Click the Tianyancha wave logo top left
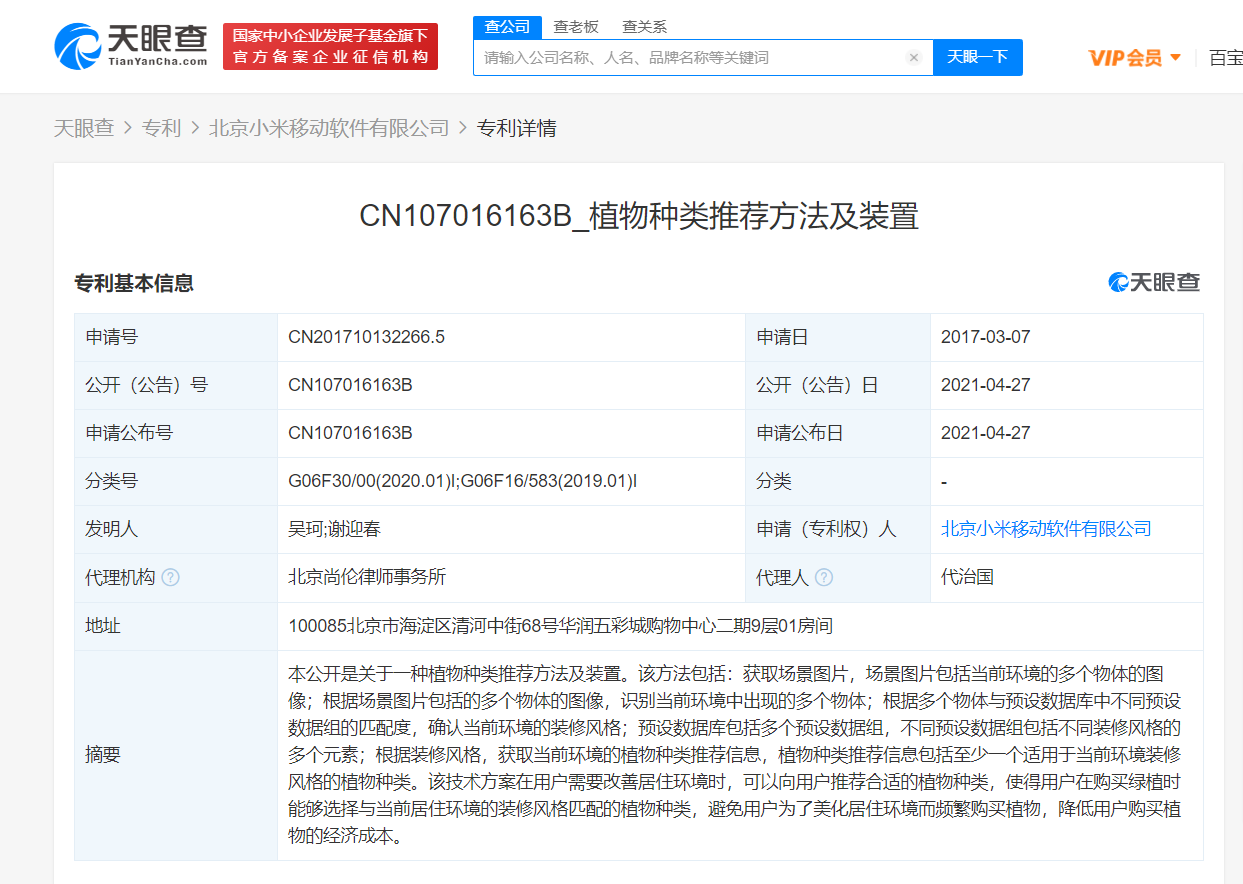The image size is (1243, 884). [76, 45]
